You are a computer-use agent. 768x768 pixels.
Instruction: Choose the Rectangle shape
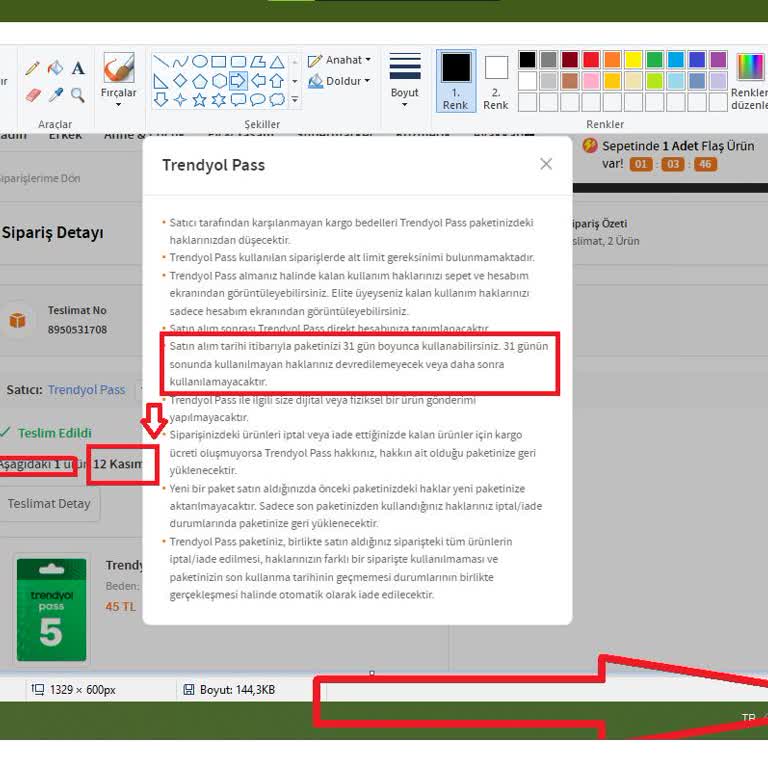coord(219,61)
